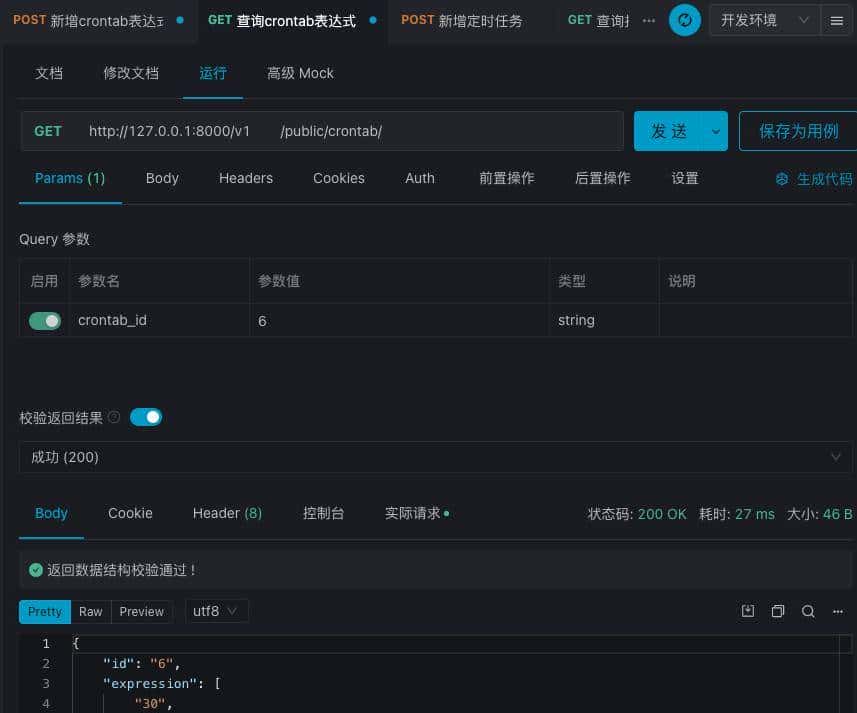
Task: Switch to the 高级 Mock tab
Action: pyautogui.click(x=300, y=72)
